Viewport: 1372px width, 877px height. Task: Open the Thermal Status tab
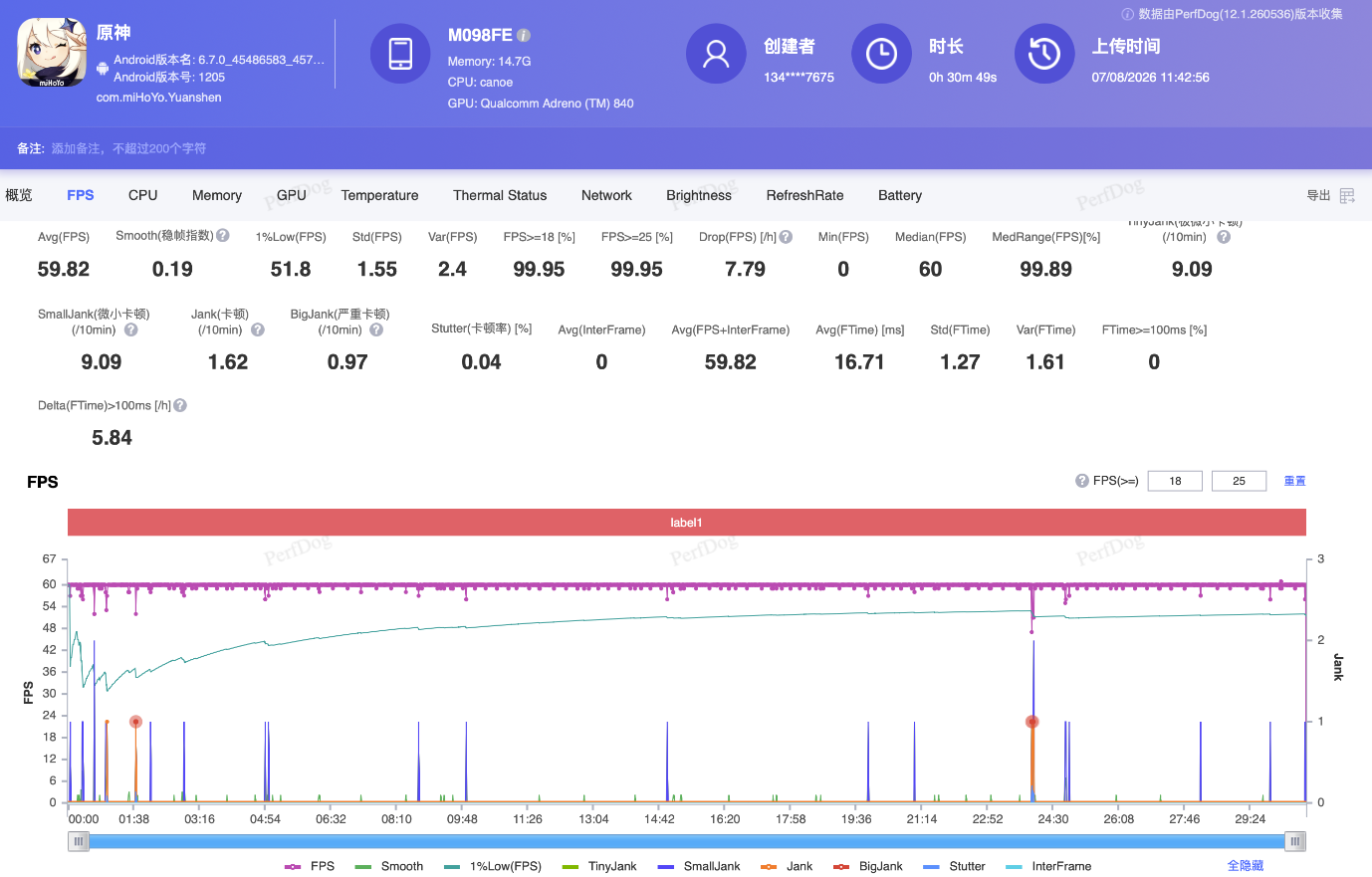(500, 195)
